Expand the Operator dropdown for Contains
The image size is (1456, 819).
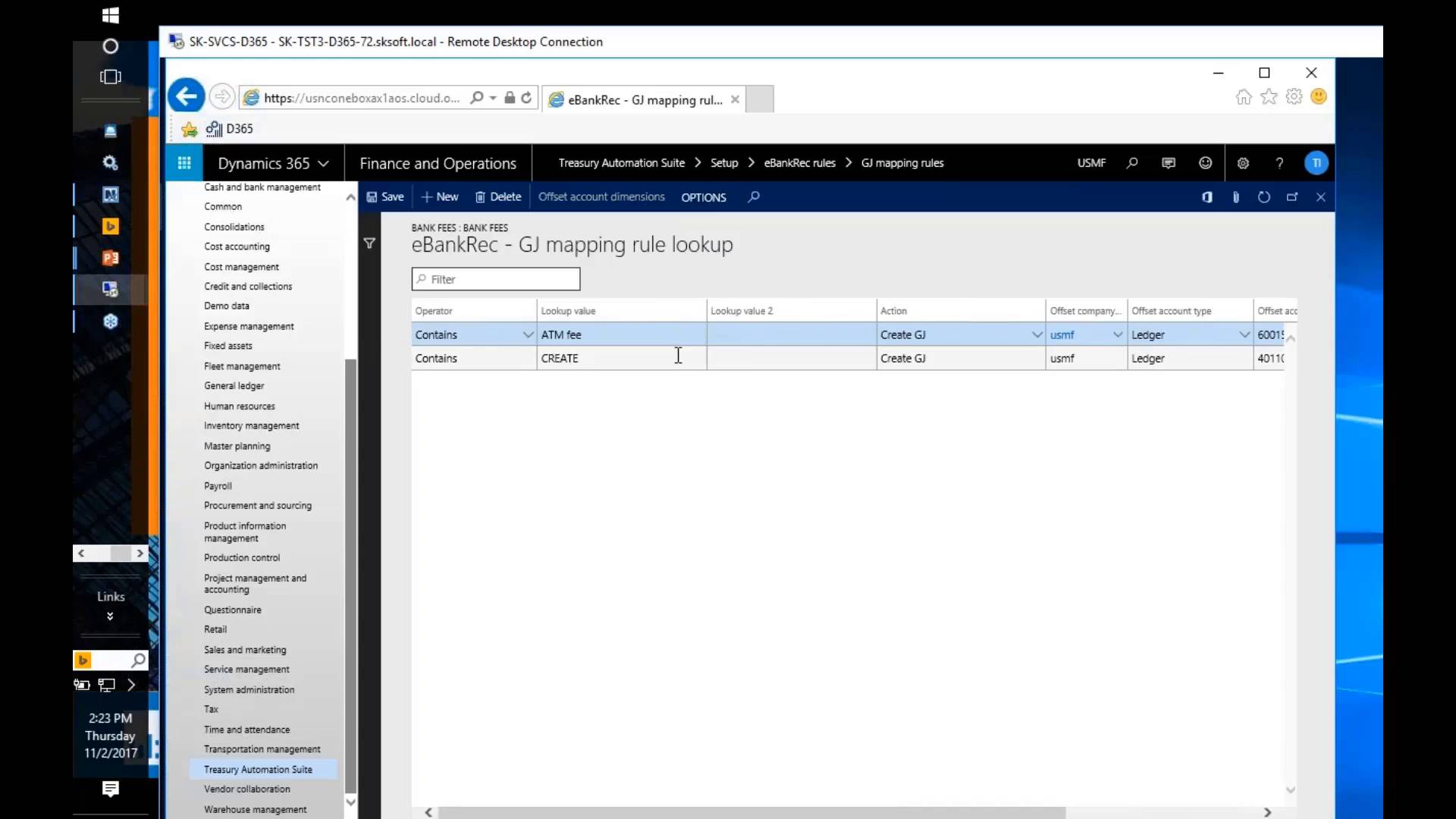[528, 334]
